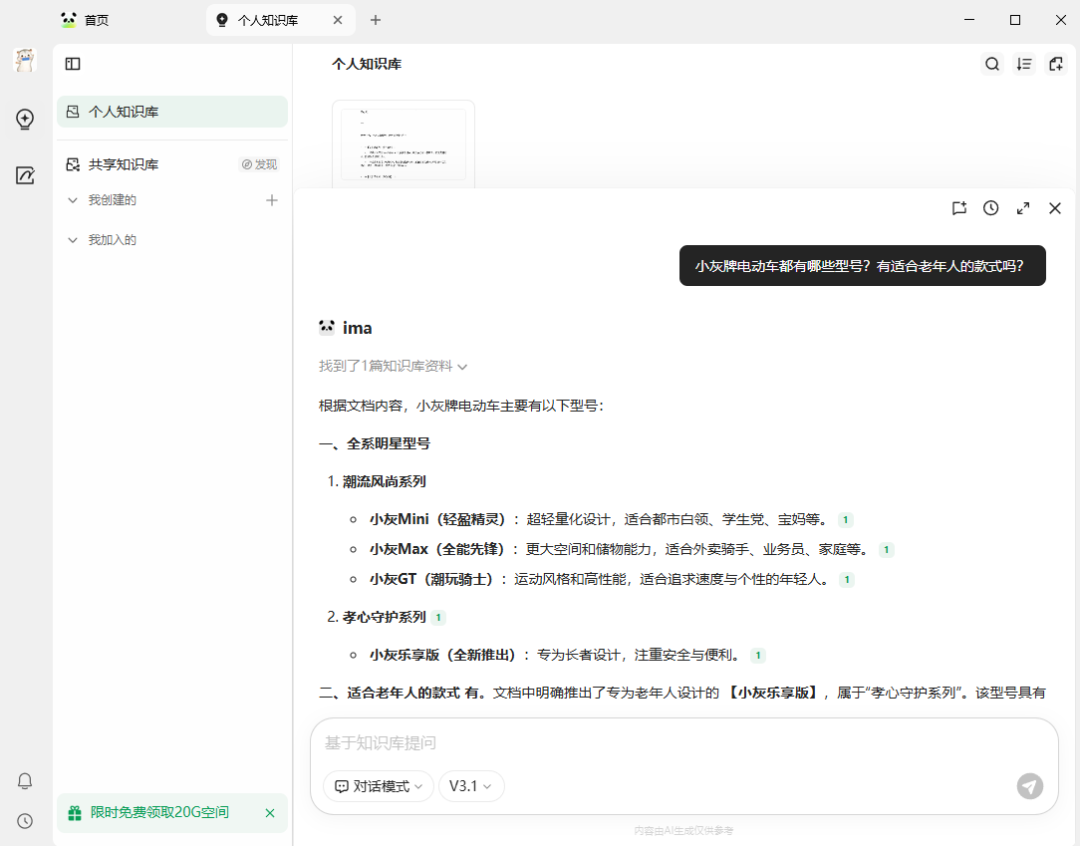The width and height of the screenshot is (1080, 846).
Task: Click the 发现 discover button
Action: coord(259,165)
